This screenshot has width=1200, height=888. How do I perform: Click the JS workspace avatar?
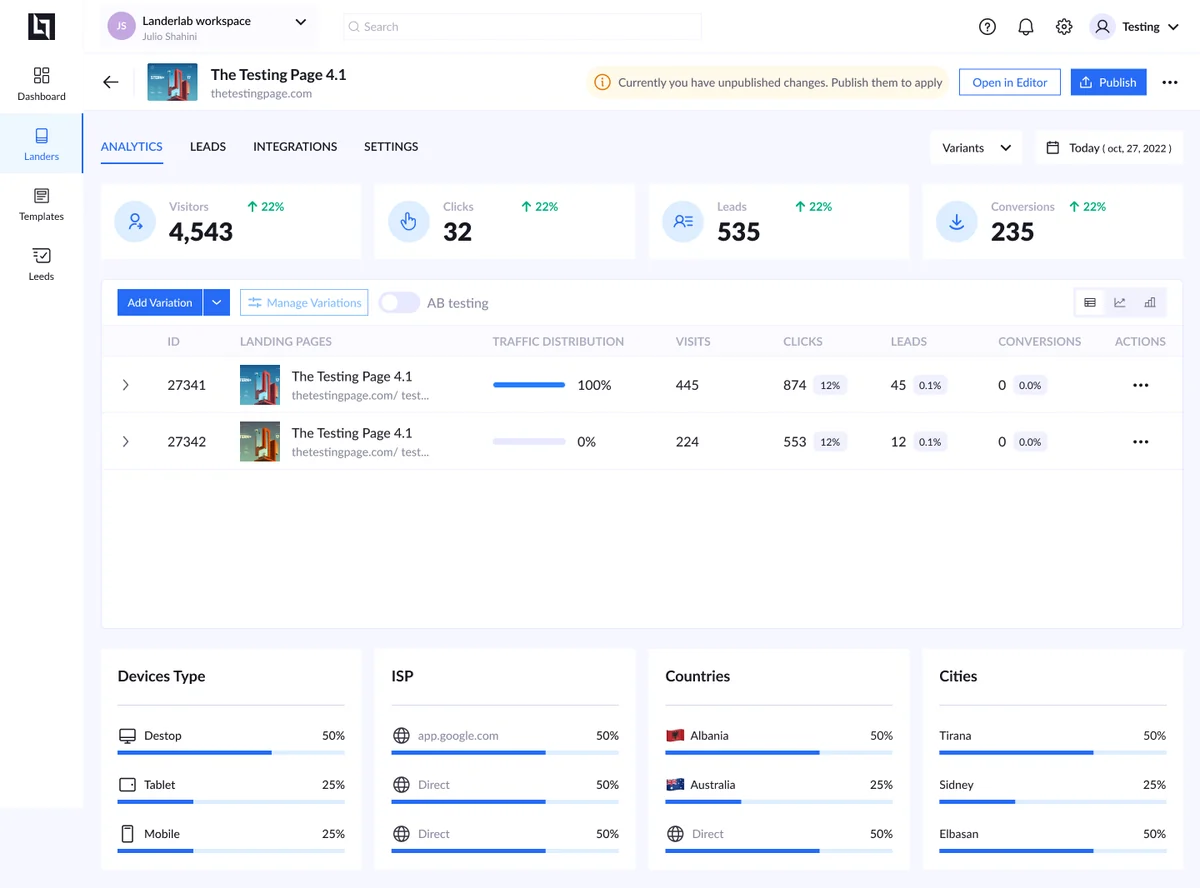pos(121,27)
